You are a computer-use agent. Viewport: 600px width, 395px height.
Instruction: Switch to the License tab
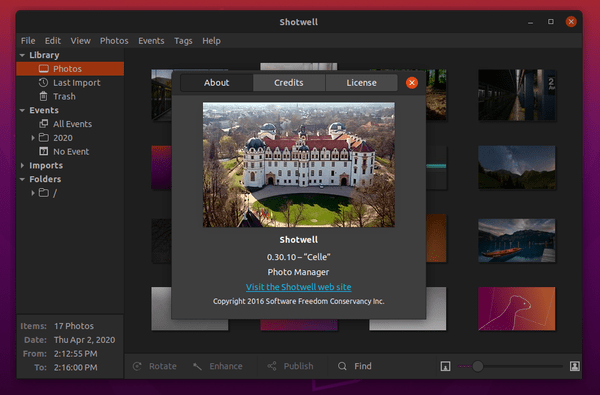(361, 83)
